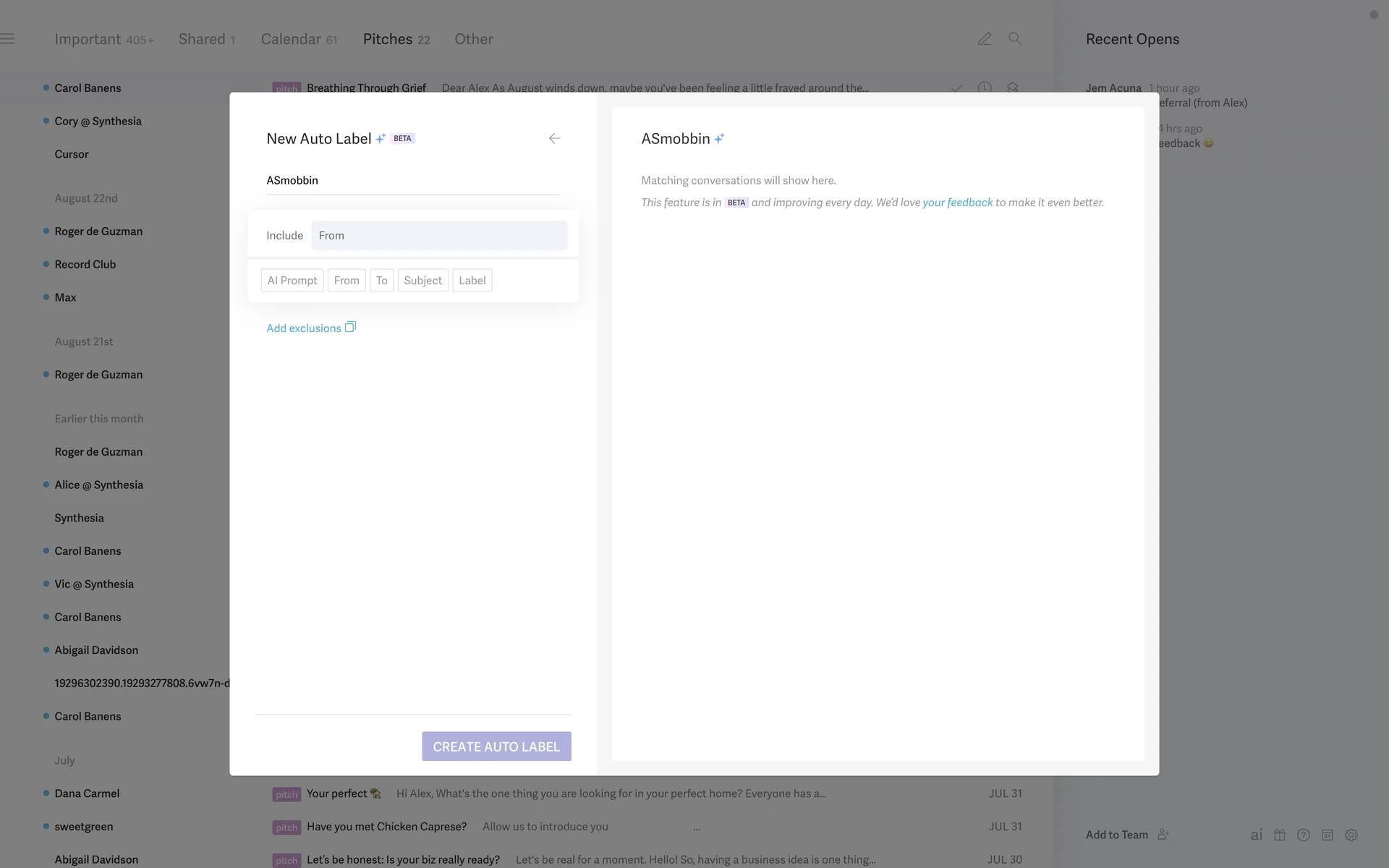Choose the Label filter chip

click(x=472, y=281)
